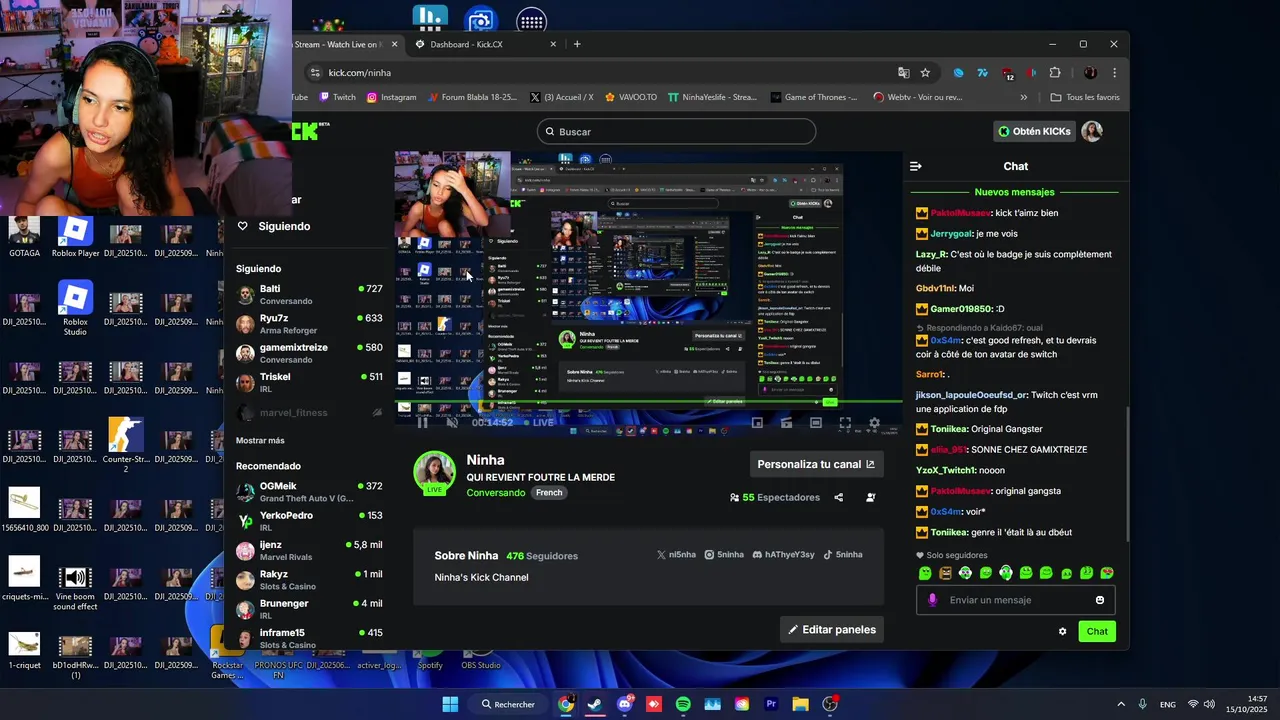The height and width of the screenshot is (720, 1280).
Task: Open Discord from the taskbar
Action: coord(625,704)
